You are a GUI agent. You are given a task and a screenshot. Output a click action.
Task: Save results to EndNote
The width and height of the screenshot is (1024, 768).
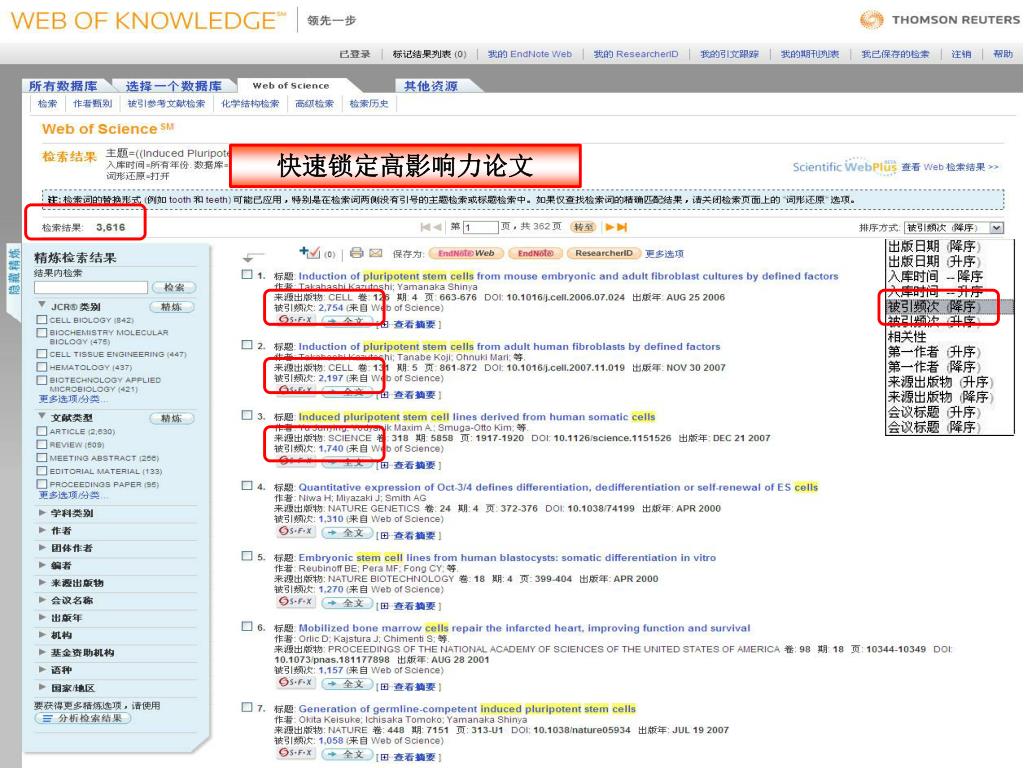click(x=535, y=253)
